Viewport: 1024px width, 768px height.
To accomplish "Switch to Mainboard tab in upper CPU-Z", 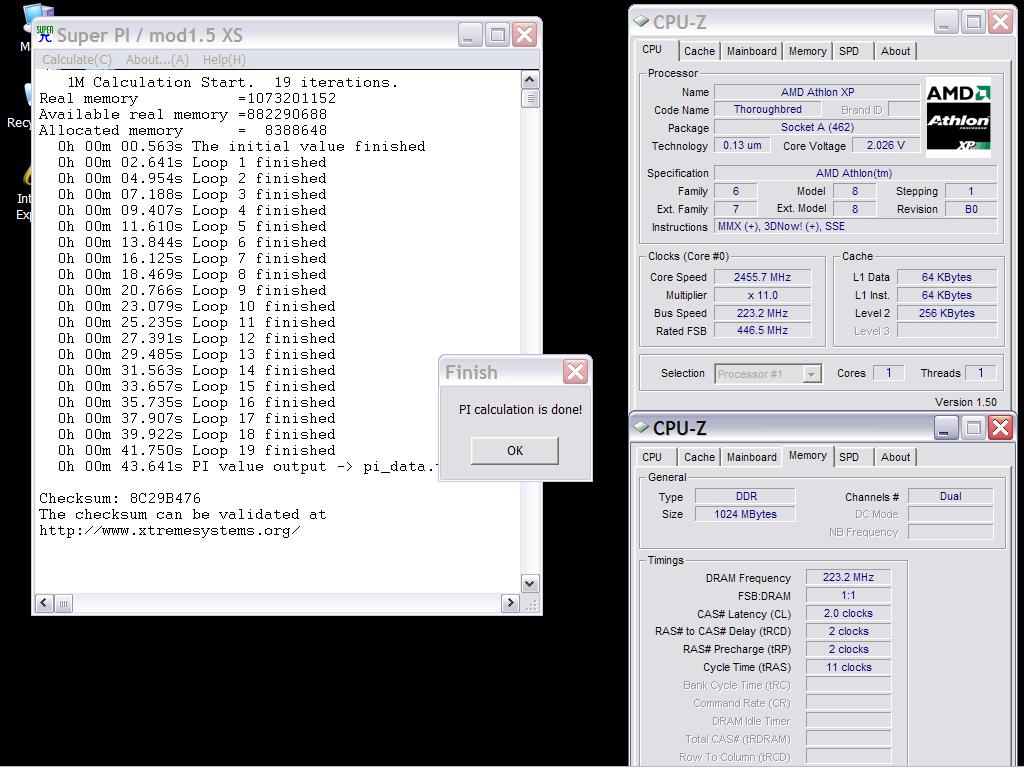I will pyautogui.click(x=752, y=51).
